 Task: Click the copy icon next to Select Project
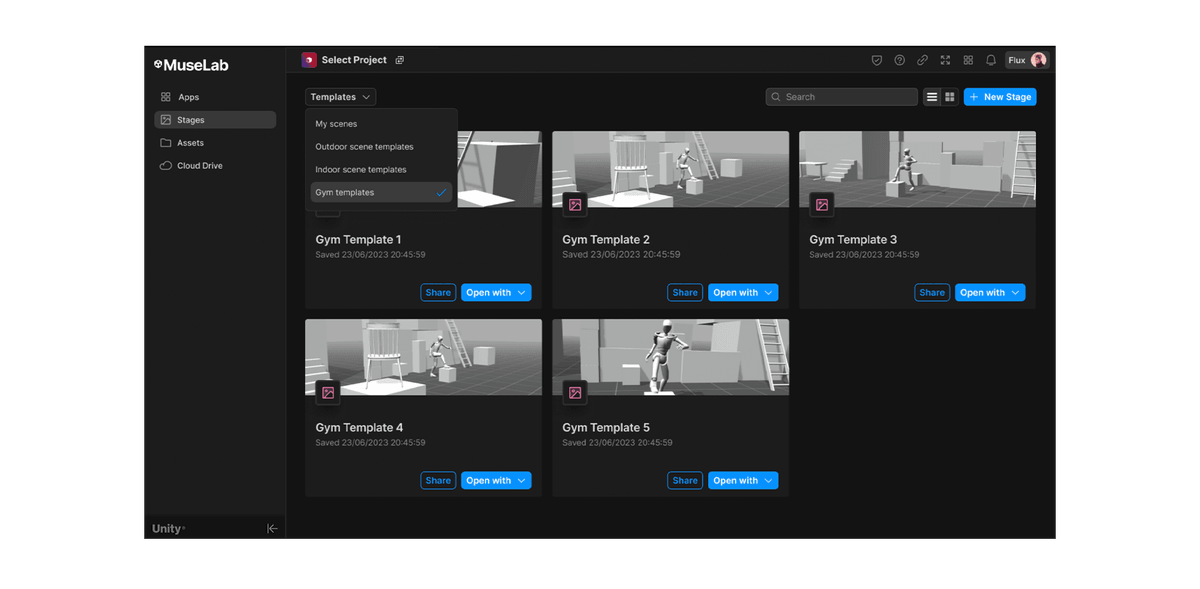400,60
